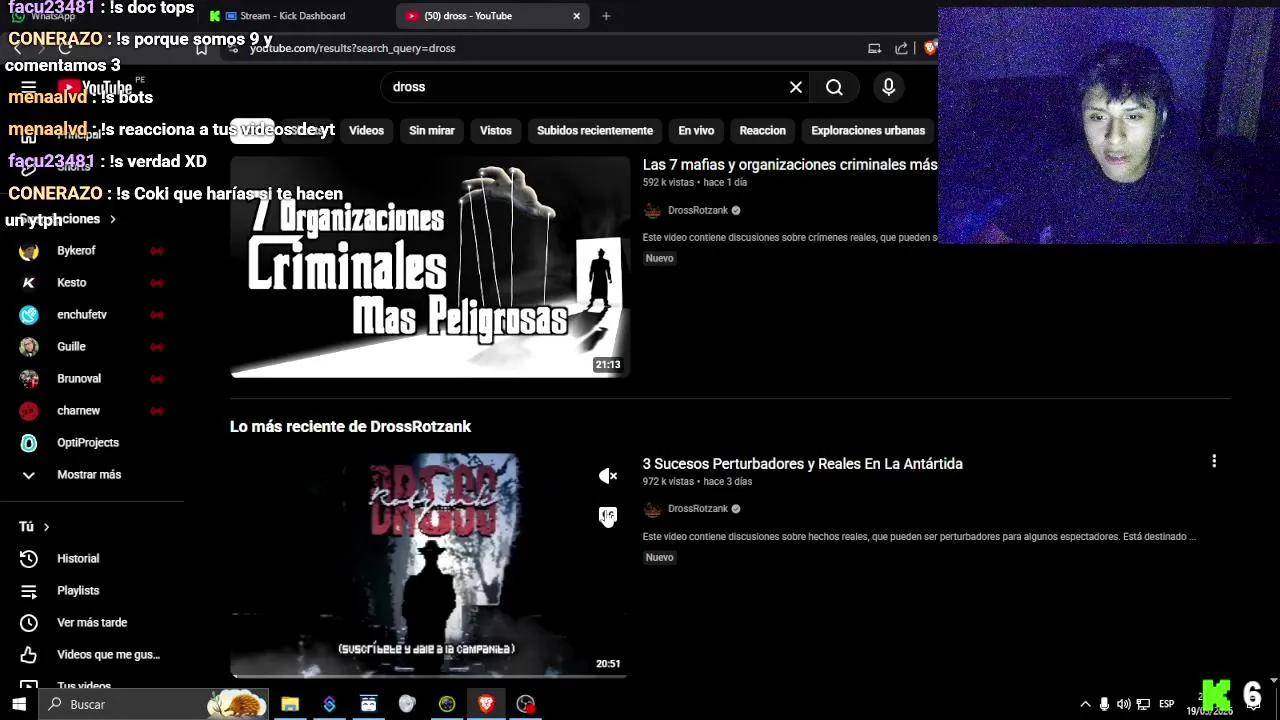This screenshot has width=1280, height=720.
Task: Open the Brave Shields lion icon in address bar
Action: 930,48
